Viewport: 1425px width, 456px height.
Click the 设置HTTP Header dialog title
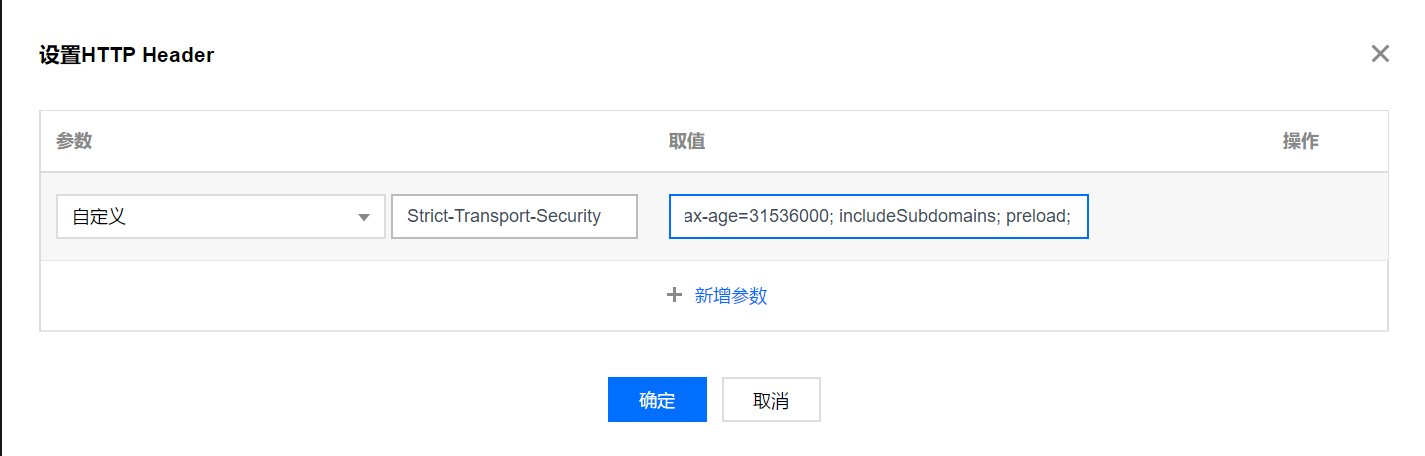(x=126, y=55)
